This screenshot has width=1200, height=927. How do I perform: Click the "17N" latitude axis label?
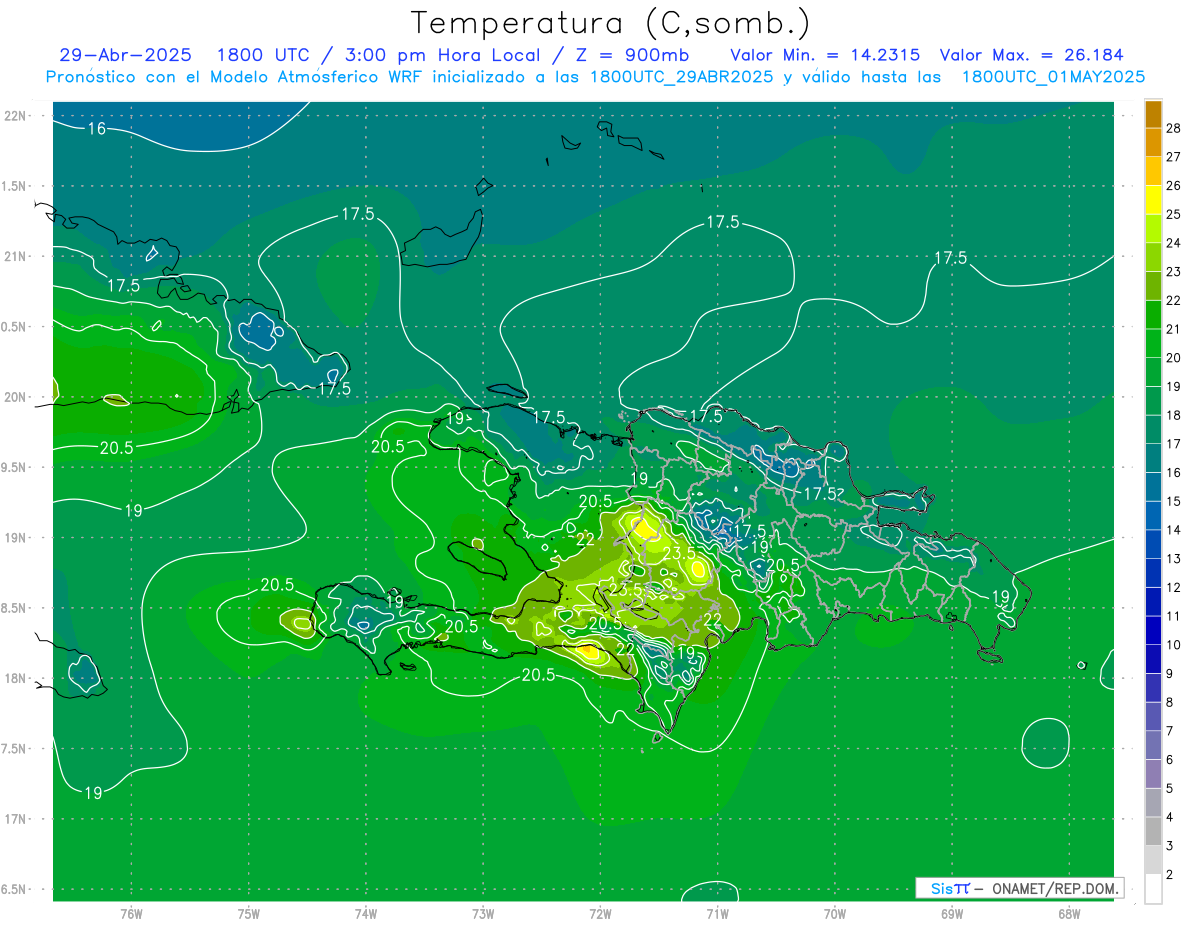point(15,819)
